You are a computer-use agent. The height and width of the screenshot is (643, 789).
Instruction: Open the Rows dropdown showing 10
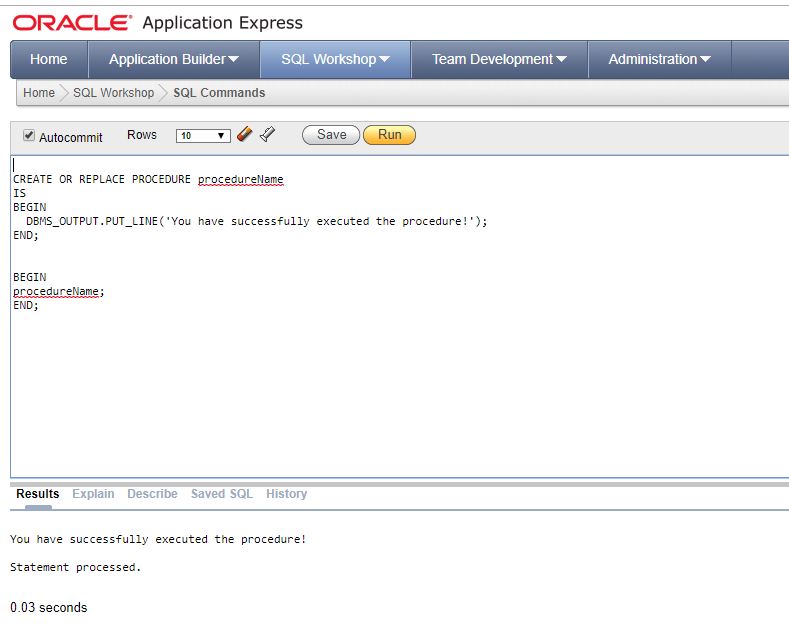[203, 136]
